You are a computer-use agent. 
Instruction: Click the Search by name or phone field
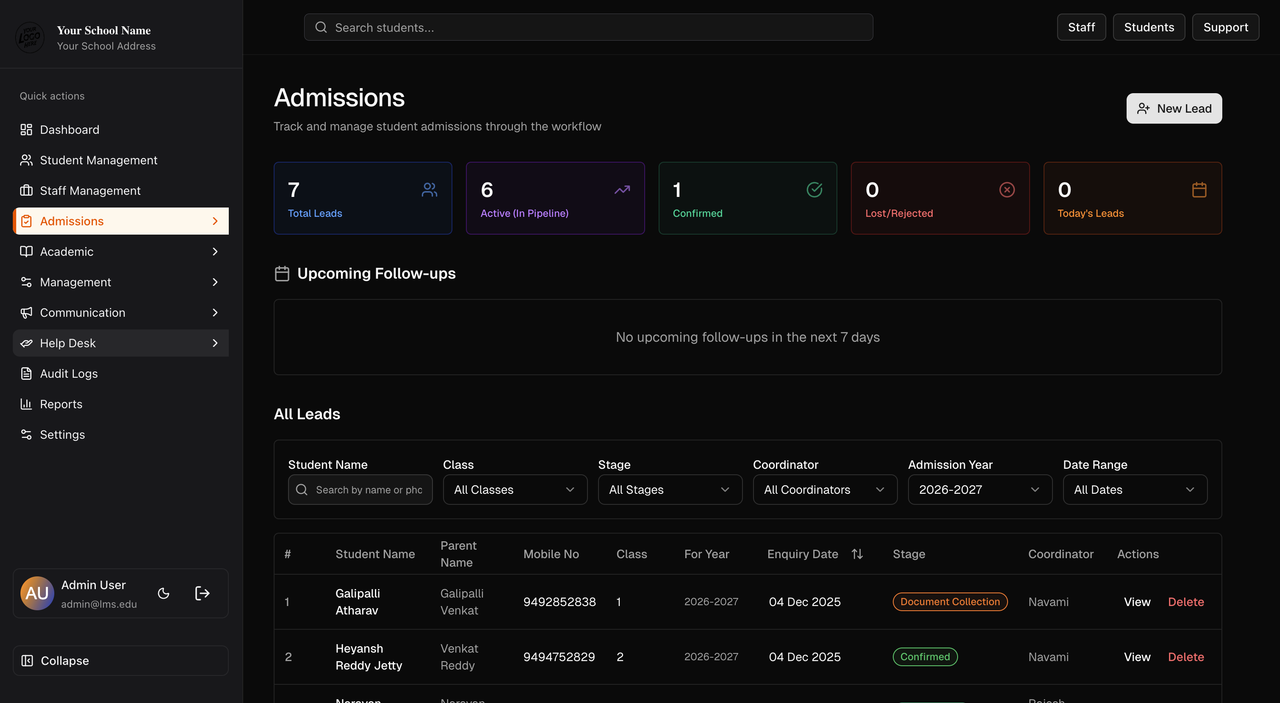(360, 490)
